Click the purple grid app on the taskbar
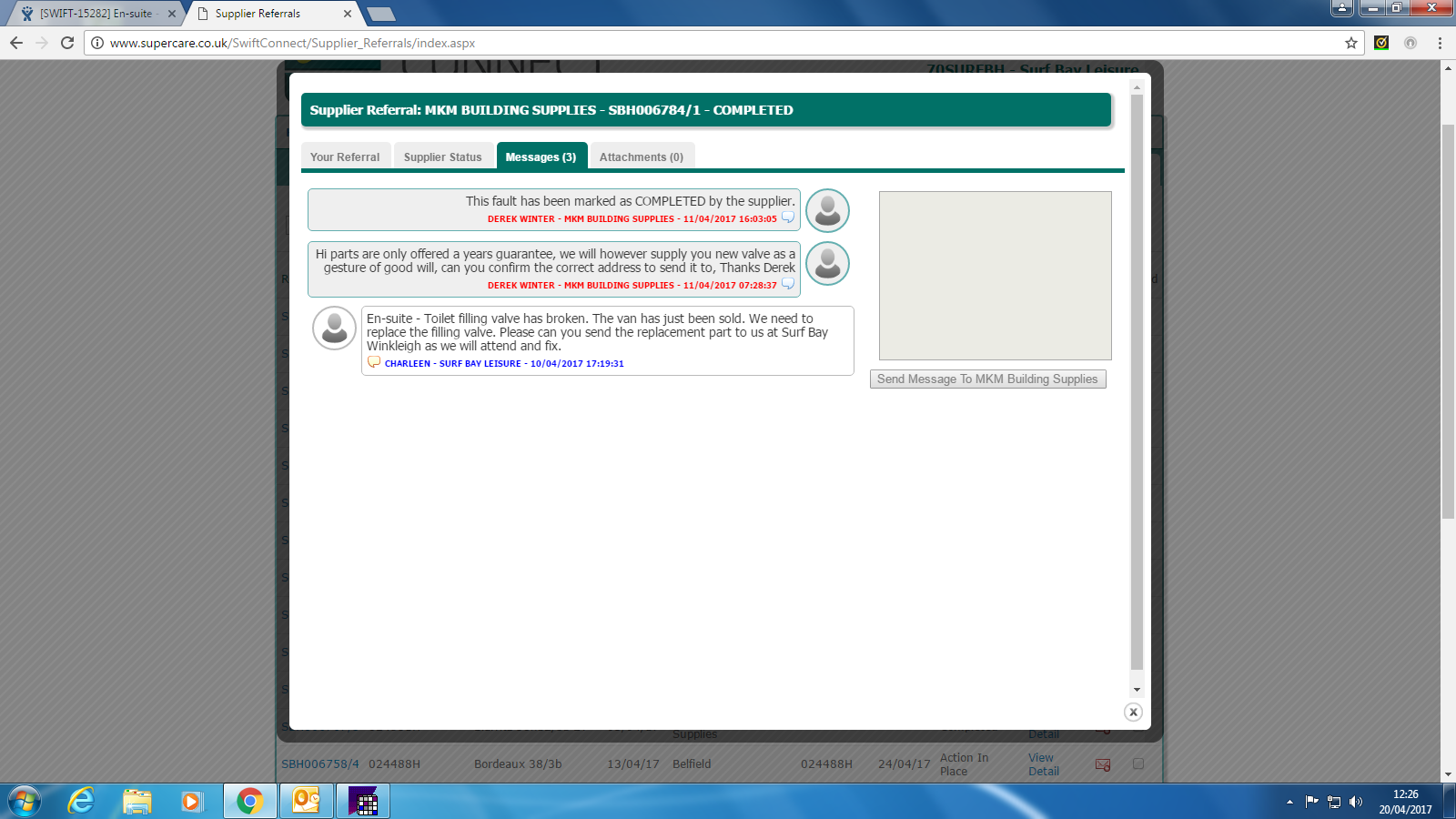The width and height of the screenshot is (1456, 819). 363,802
